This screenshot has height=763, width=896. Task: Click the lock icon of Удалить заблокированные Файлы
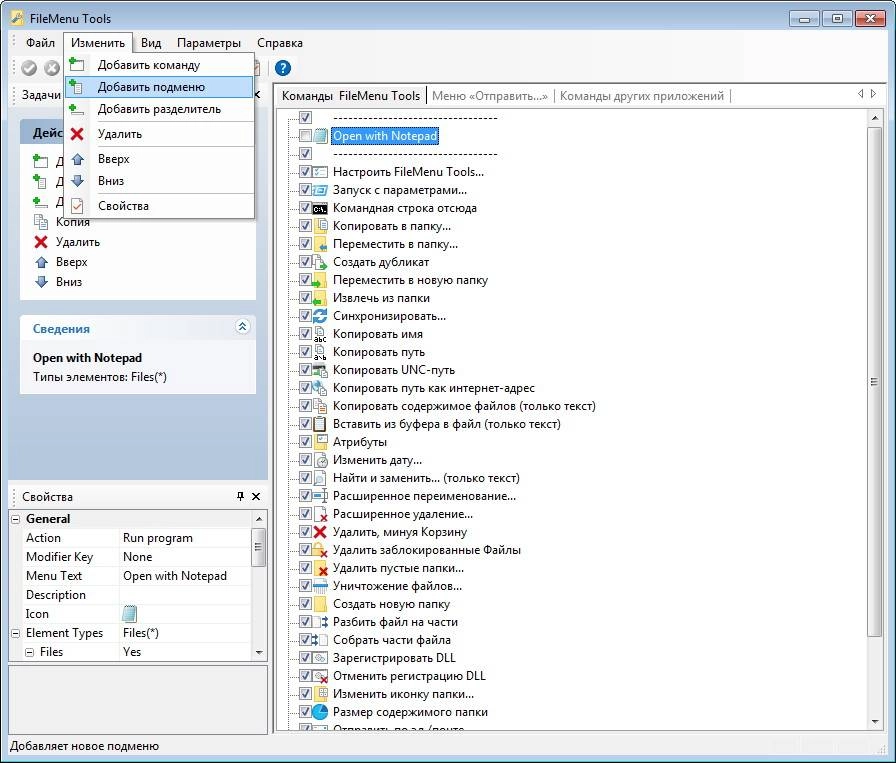coord(321,550)
